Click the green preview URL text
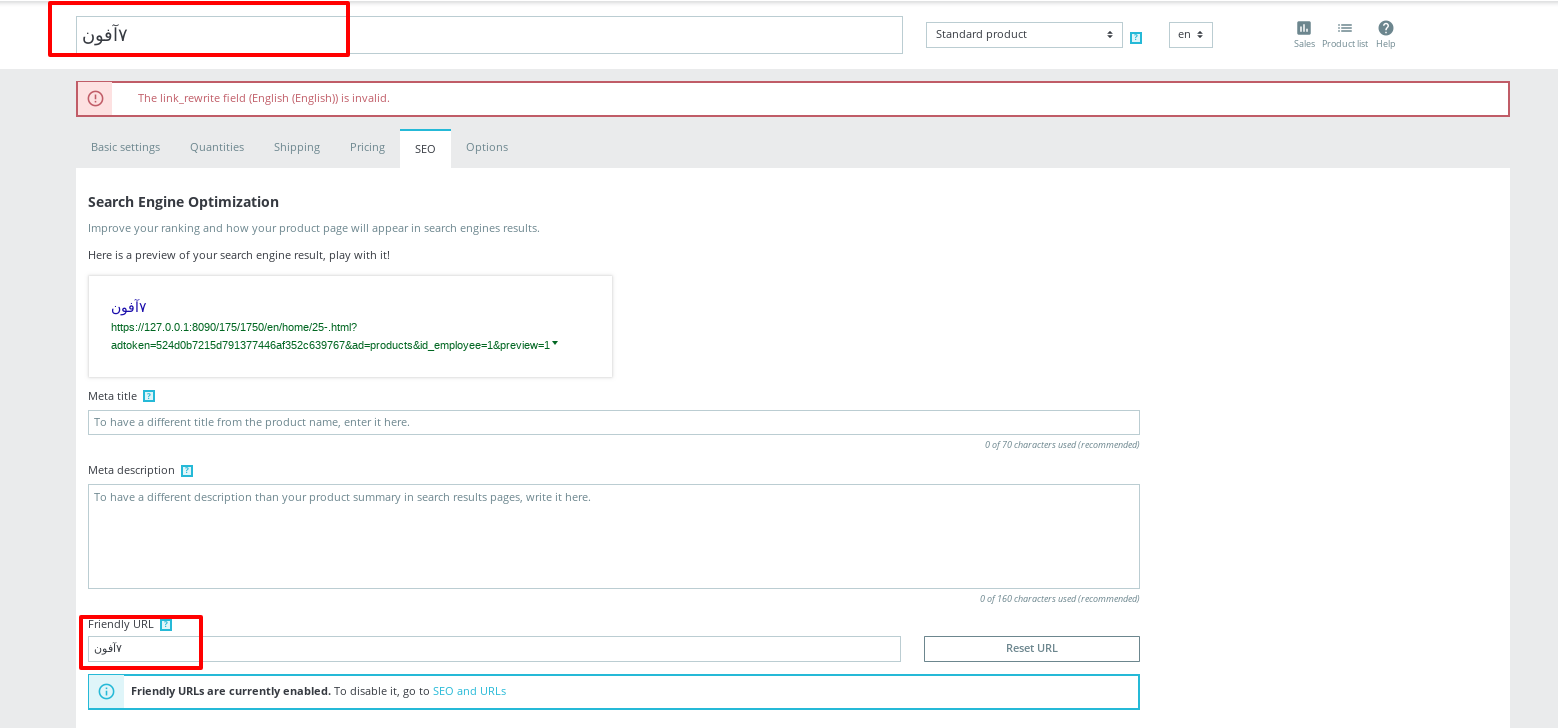1558x728 pixels. pos(331,336)
